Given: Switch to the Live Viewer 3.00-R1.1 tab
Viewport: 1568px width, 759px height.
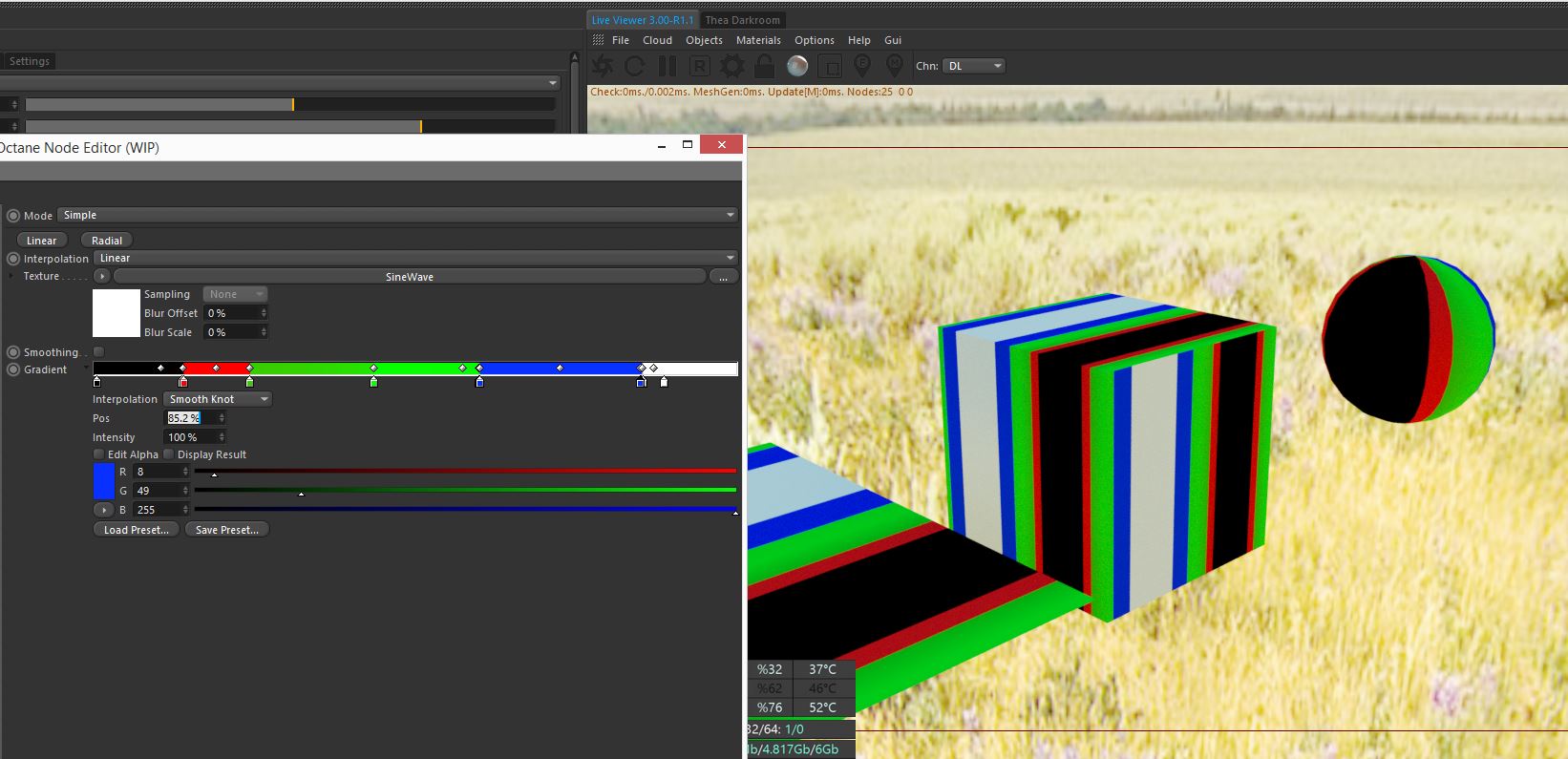Looking at the screenshot, I should tap(643, 20).
